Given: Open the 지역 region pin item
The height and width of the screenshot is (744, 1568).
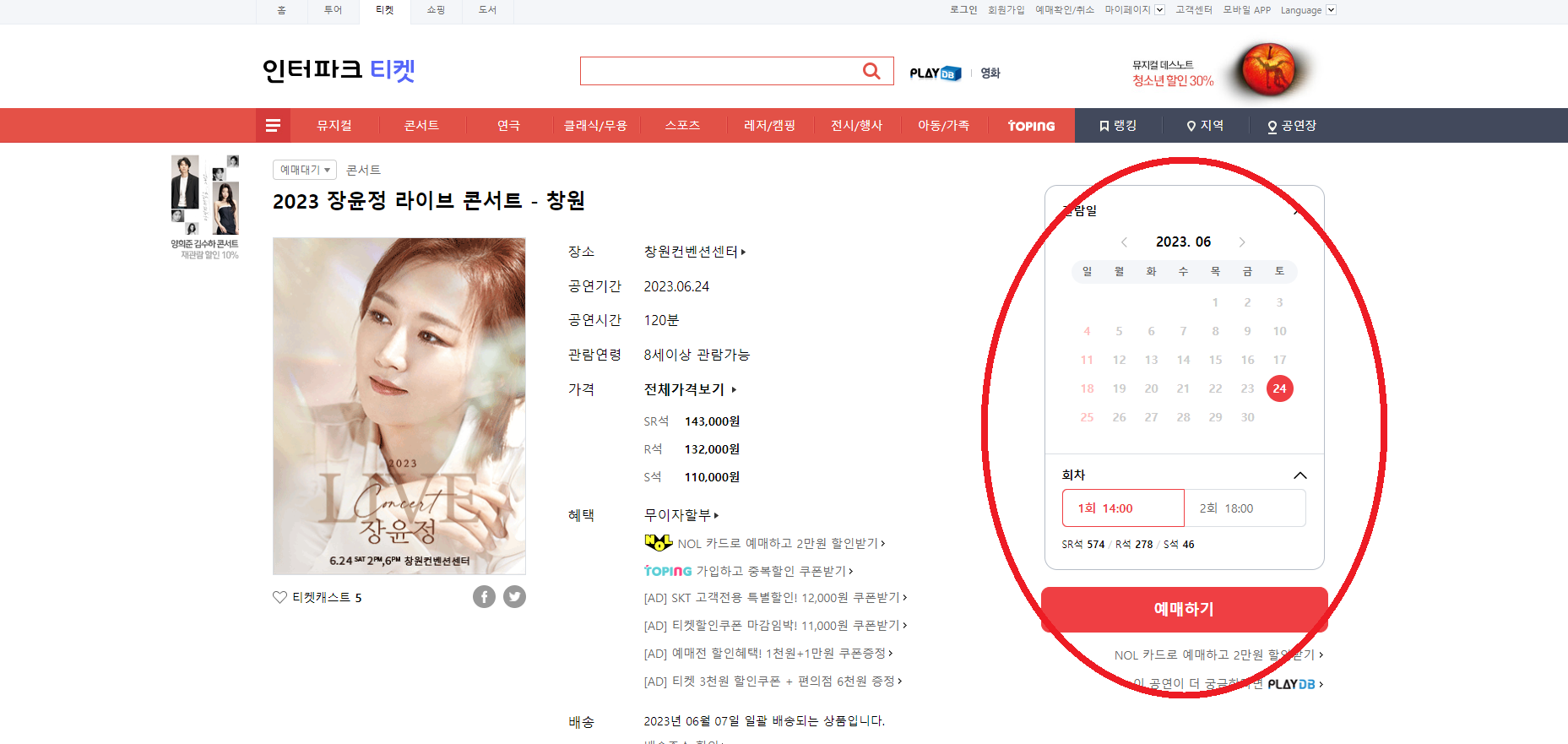Looking at the screenshot, I should tap(1205, 126).
